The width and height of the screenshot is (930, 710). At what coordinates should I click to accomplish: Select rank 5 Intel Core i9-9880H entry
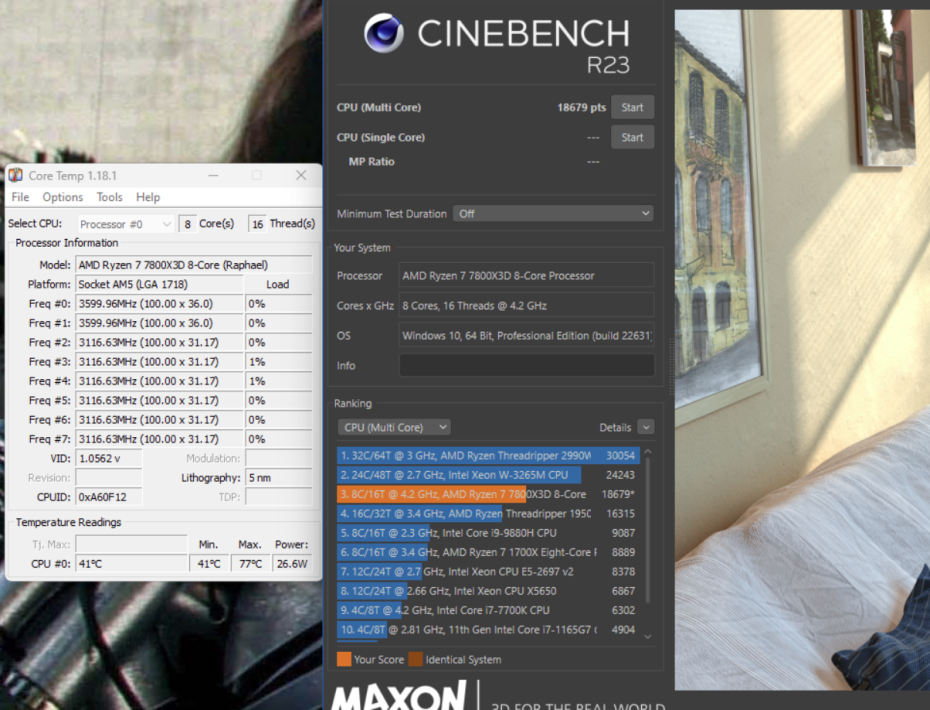point(489,533)
